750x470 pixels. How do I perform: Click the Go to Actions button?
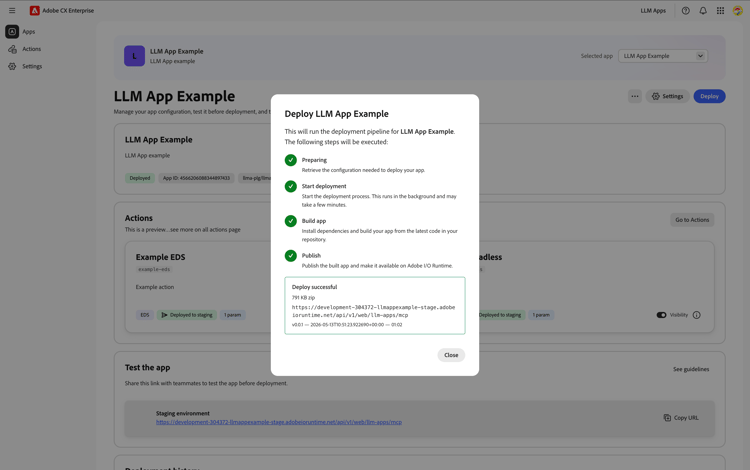click(x=692, y=220)
